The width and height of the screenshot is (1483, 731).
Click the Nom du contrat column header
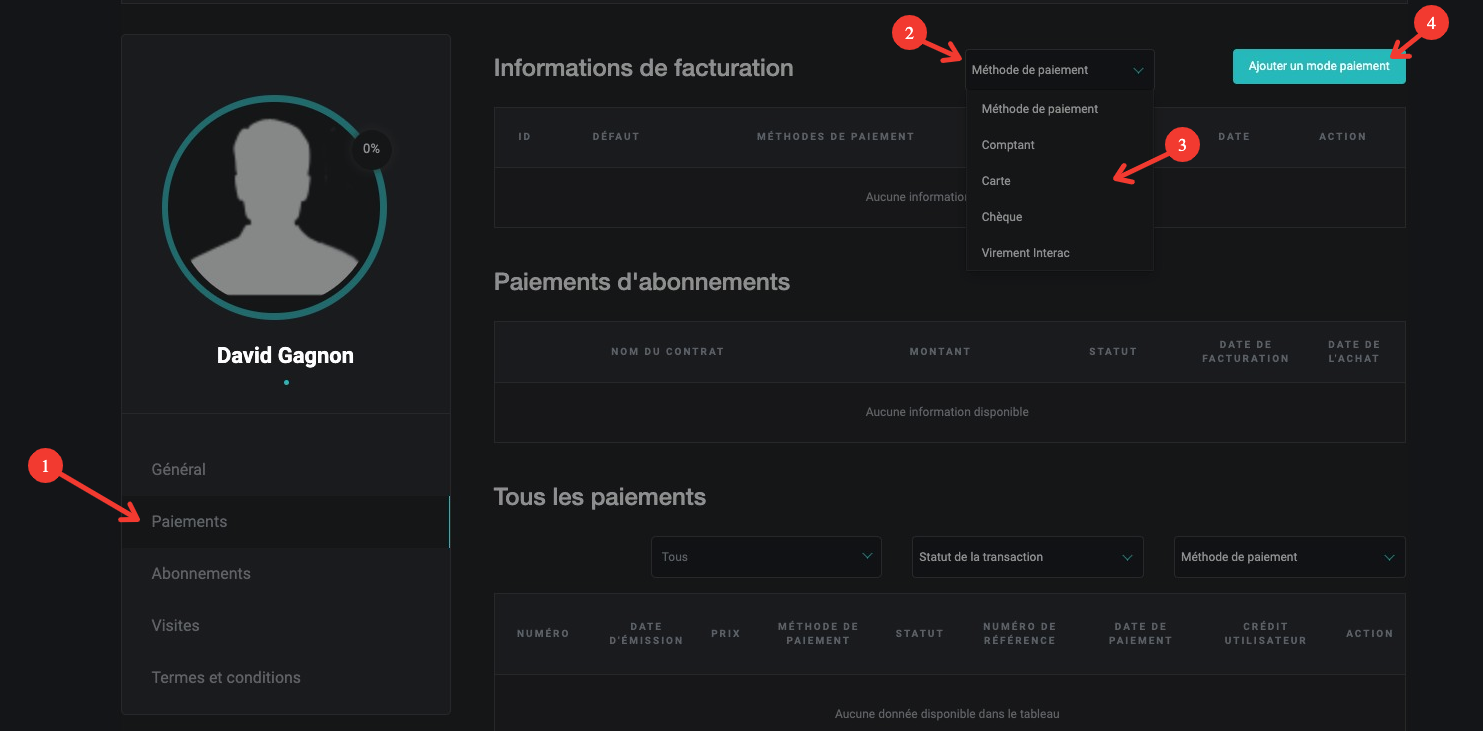click(x=667, y=351)
